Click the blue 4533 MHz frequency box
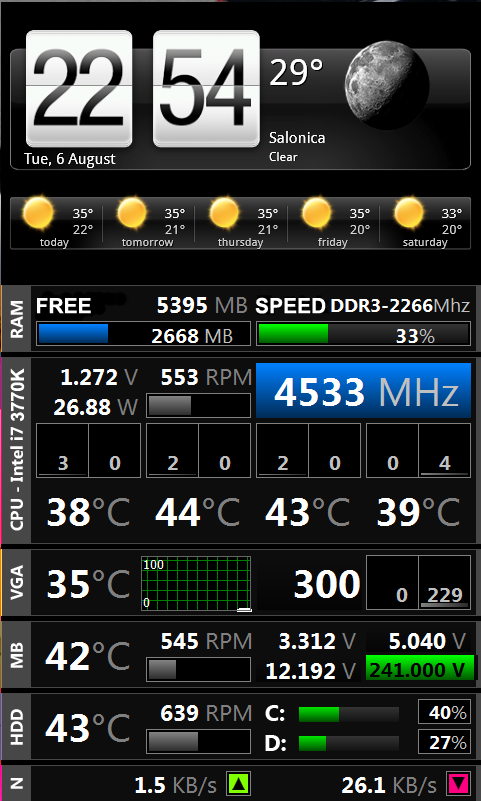 click(363, 391)
